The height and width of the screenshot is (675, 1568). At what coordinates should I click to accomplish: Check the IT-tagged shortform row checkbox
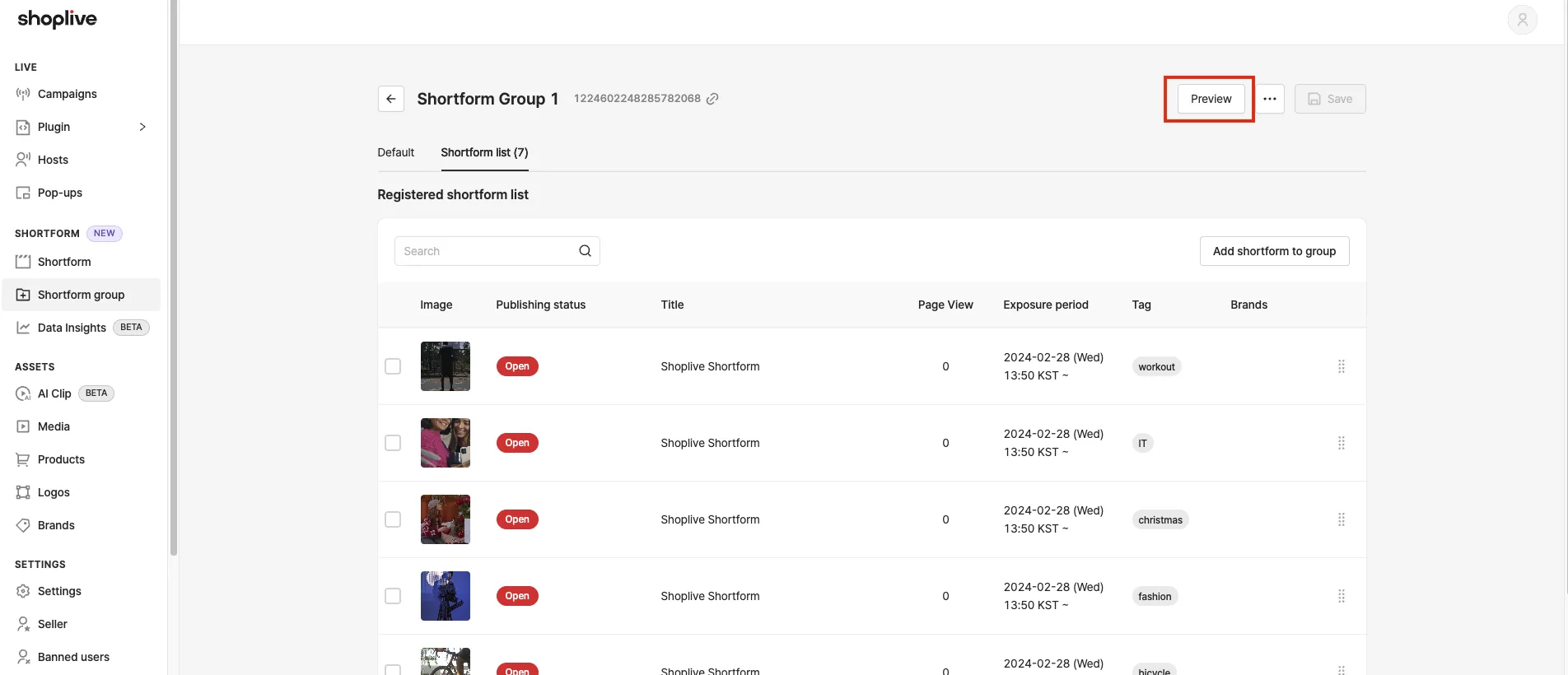393,443
